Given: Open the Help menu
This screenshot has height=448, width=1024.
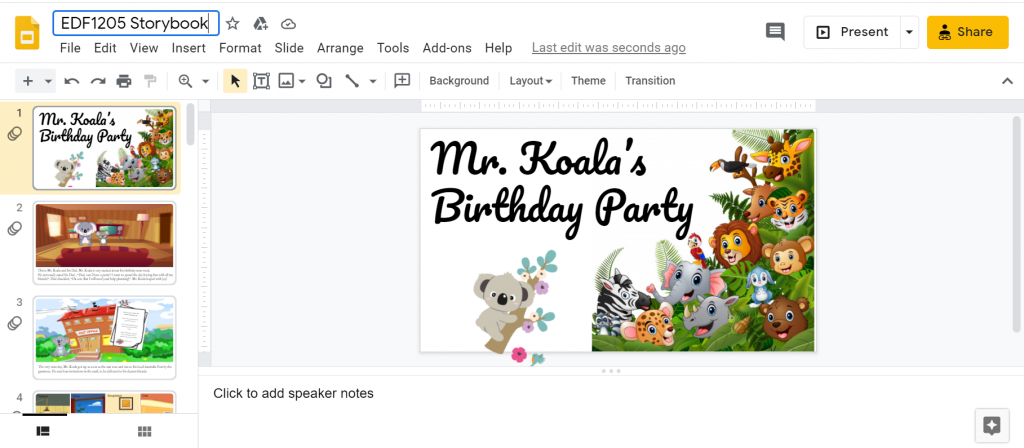Looking at the screenshot, I should coord(498,48).
